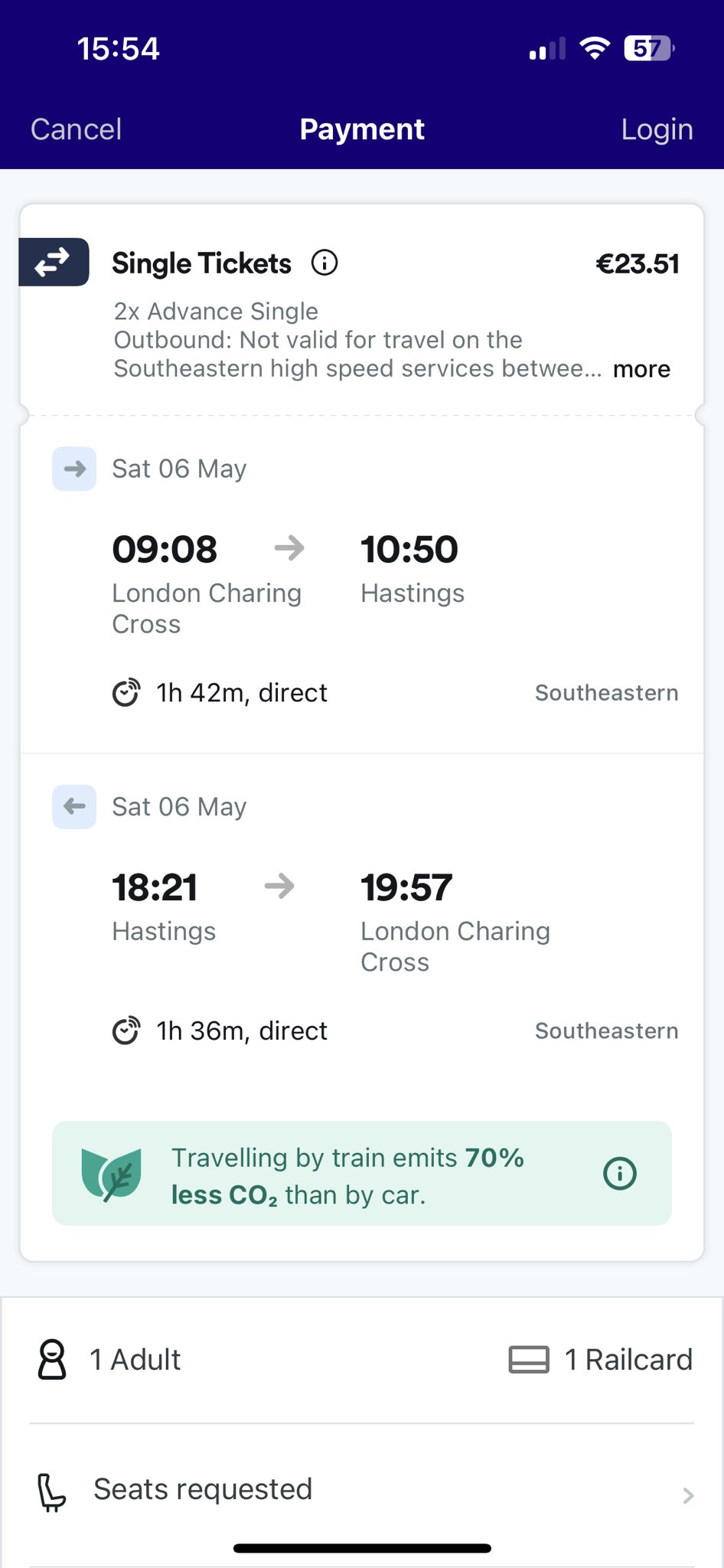This screenshot has width=724, height=1568.
Task: Open the CO₂ emissions info icon
Action: [619, 1173]
